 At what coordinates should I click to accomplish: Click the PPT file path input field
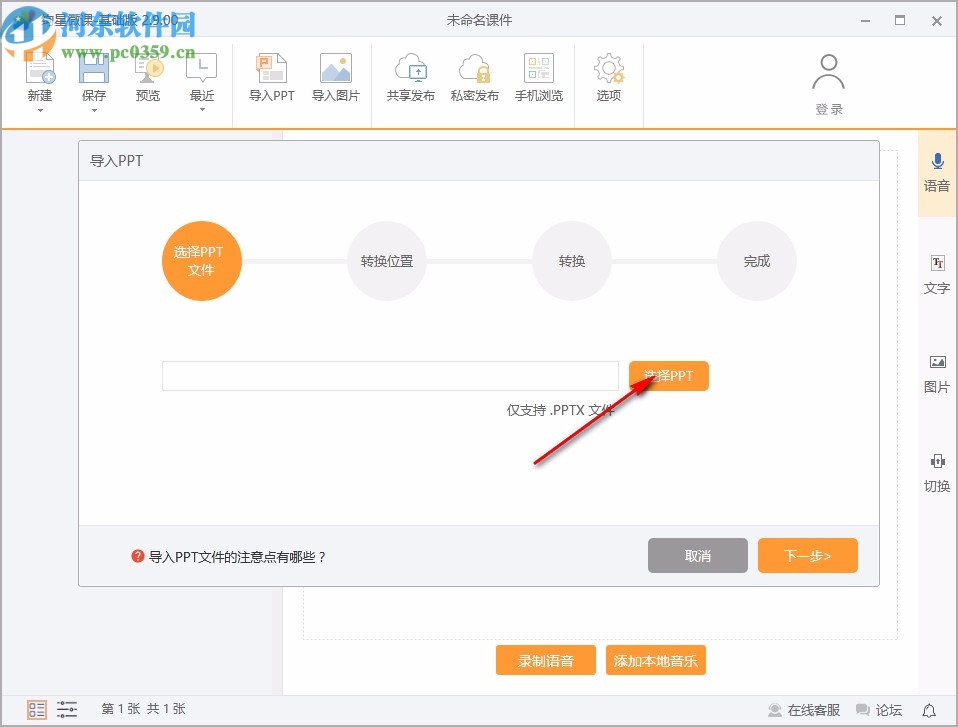point(390,375)
